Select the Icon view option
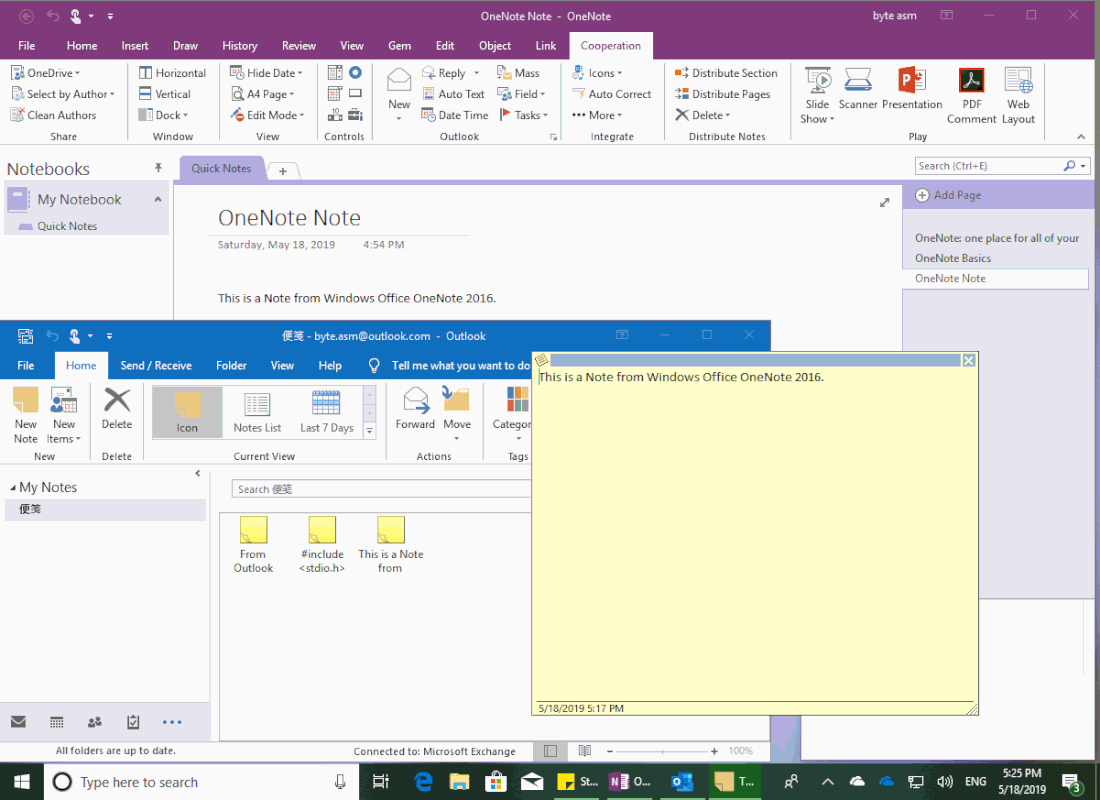This screenshot has width=1100, height=800. click(x=187, y=411)
